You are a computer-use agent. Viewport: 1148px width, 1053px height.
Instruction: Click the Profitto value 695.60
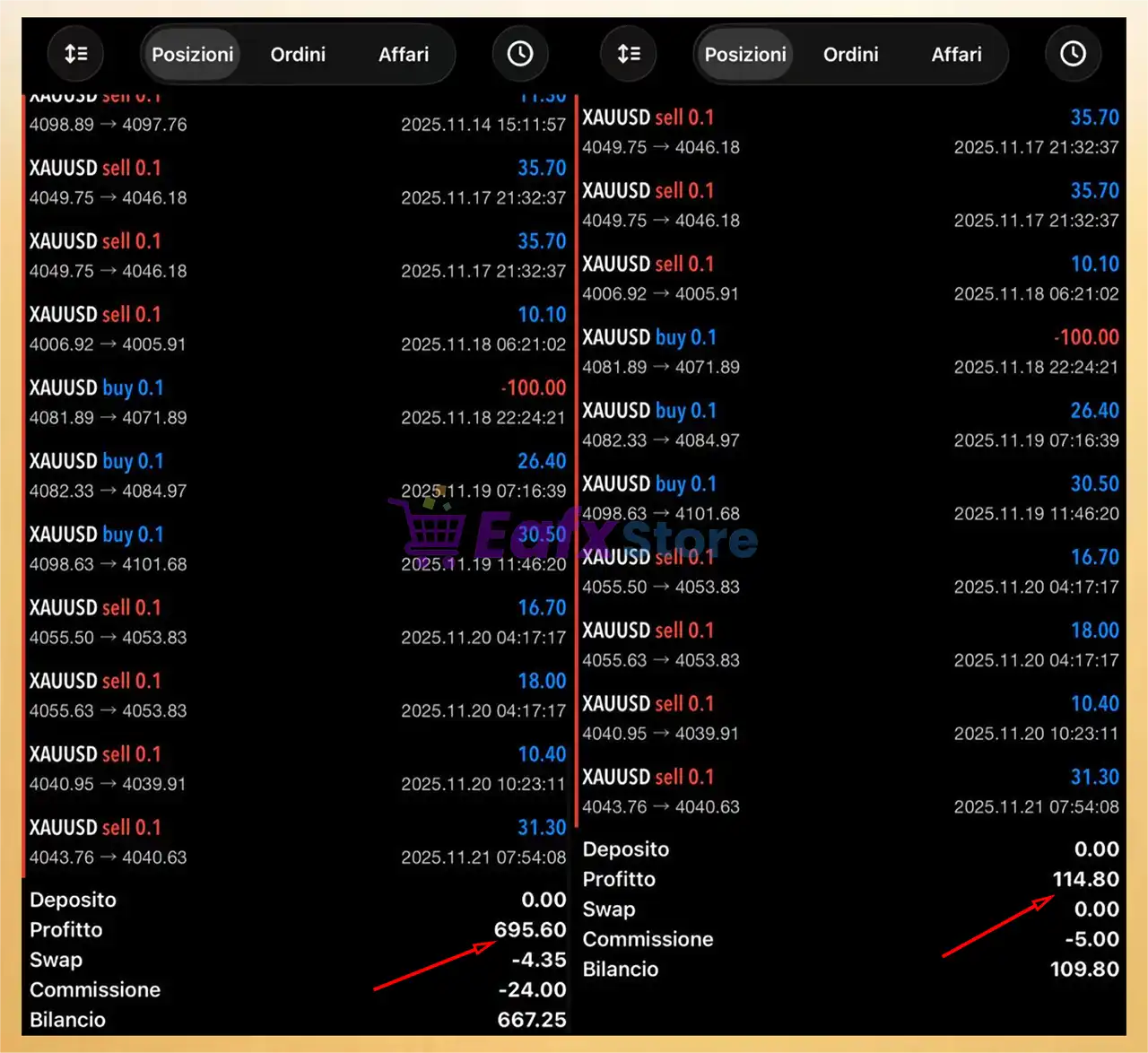point(529,929)
